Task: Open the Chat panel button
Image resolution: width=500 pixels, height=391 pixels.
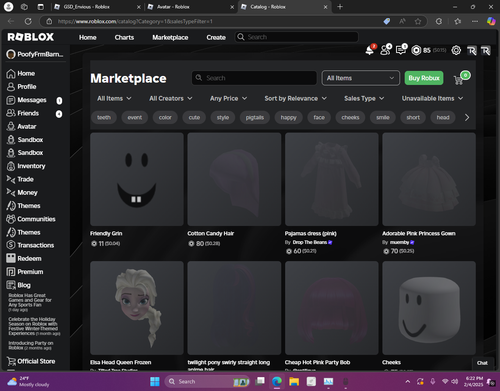Action: (482, 363)
